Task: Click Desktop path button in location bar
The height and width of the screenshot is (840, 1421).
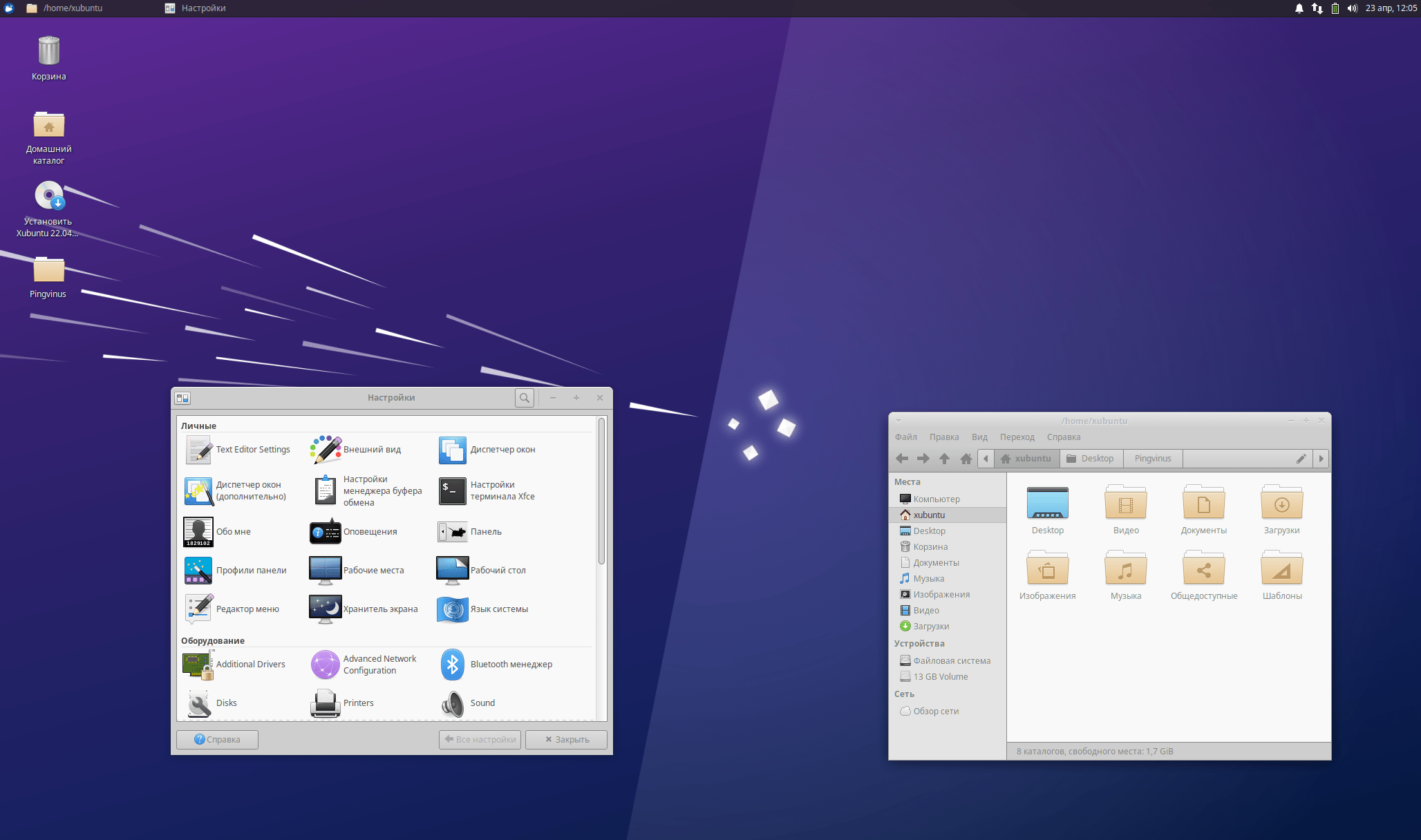Action: pos(1091,459)
